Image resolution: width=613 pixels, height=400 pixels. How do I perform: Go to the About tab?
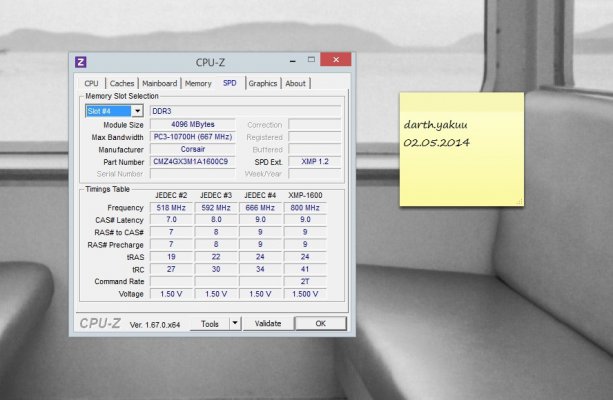pyautogui.click(x=295, y=83)
